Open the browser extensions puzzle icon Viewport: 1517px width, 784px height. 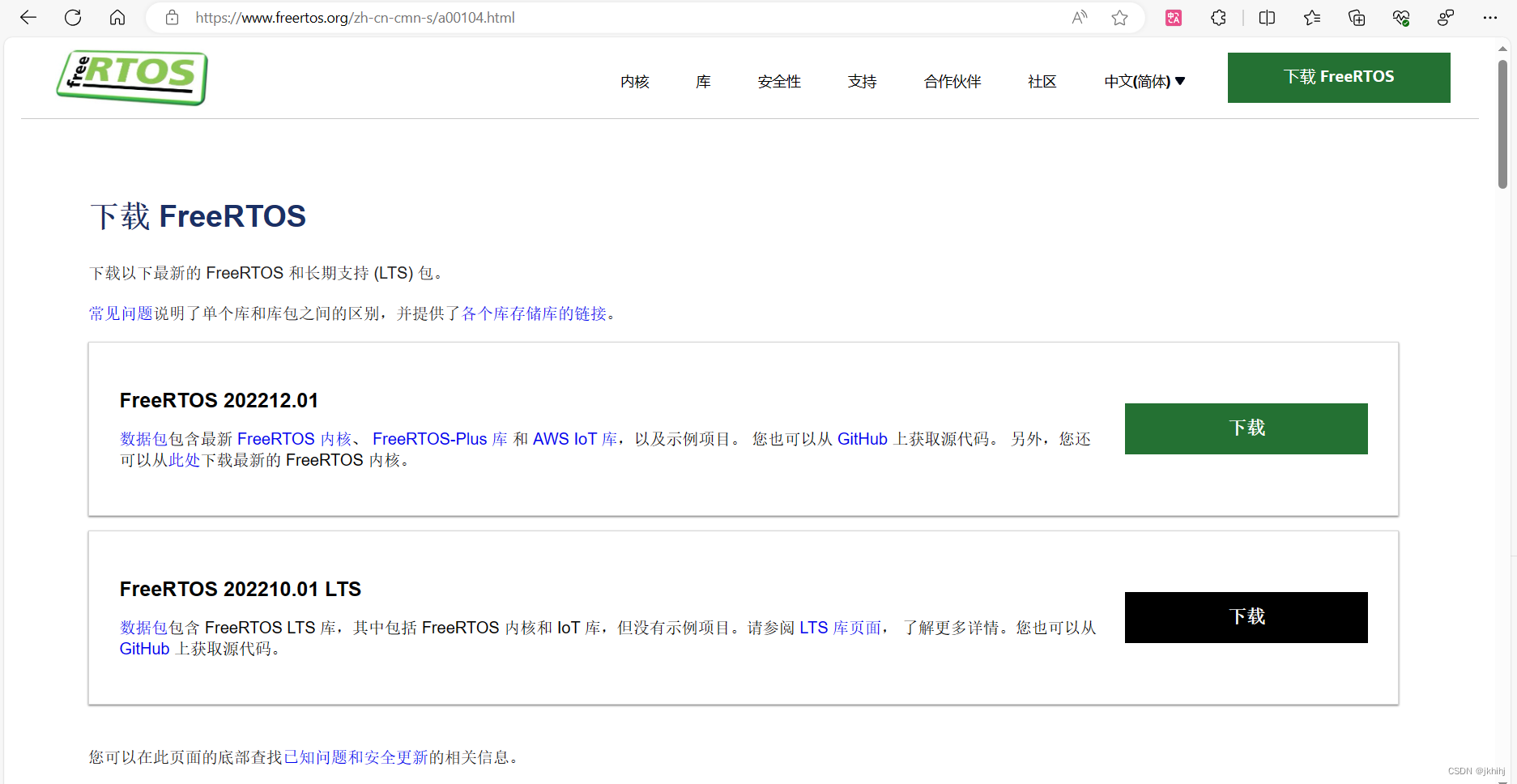pos(1218,17)
